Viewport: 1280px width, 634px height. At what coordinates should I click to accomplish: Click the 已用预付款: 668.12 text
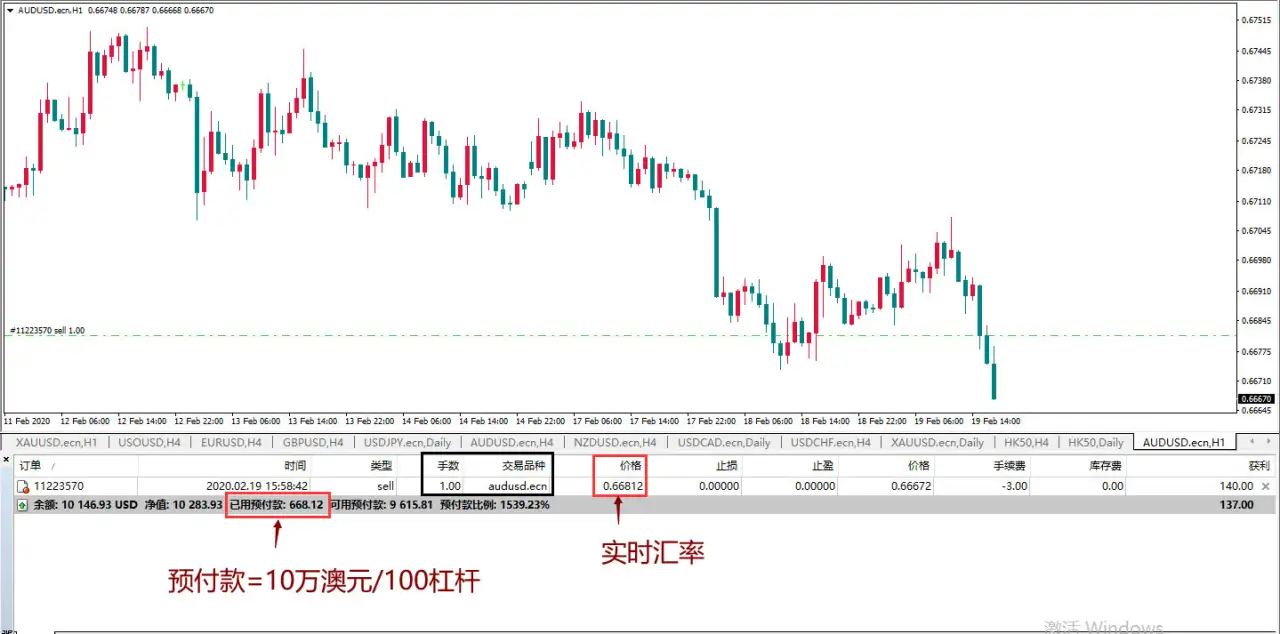point(276,505)
